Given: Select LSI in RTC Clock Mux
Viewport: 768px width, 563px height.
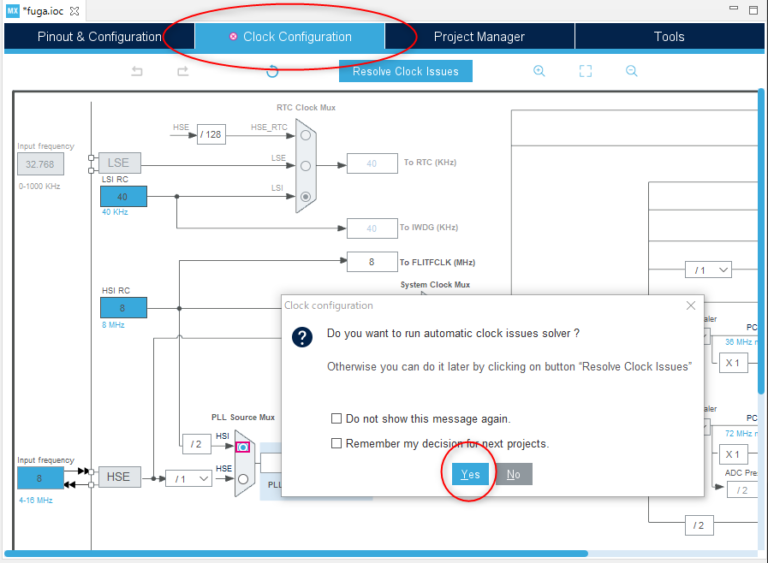Looking at the screenshot, I should pyautogui.click(x=305, y=195).
